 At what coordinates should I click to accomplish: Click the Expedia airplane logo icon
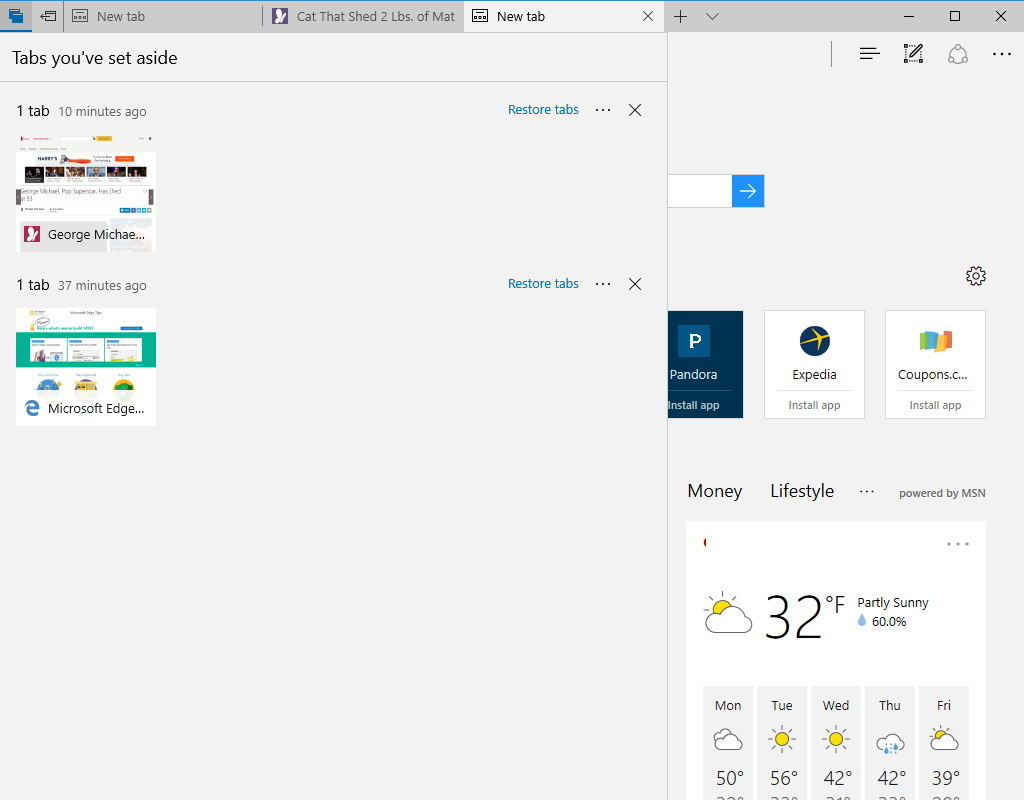pos(814,340)
